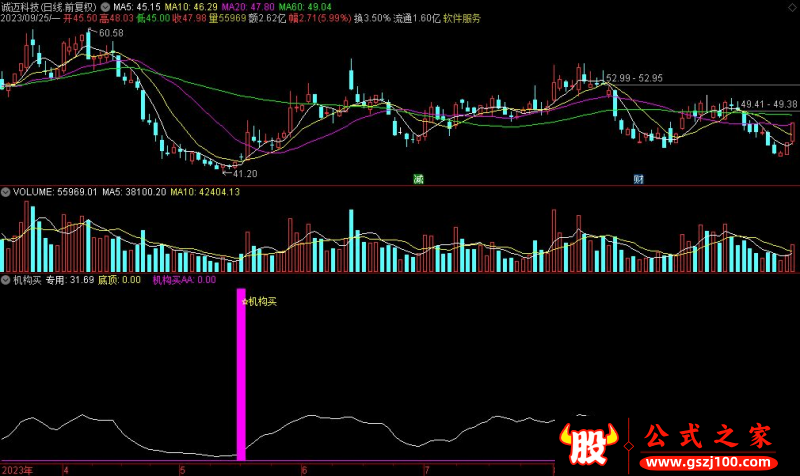Jump to month 6 on time axis

(305, 470)
